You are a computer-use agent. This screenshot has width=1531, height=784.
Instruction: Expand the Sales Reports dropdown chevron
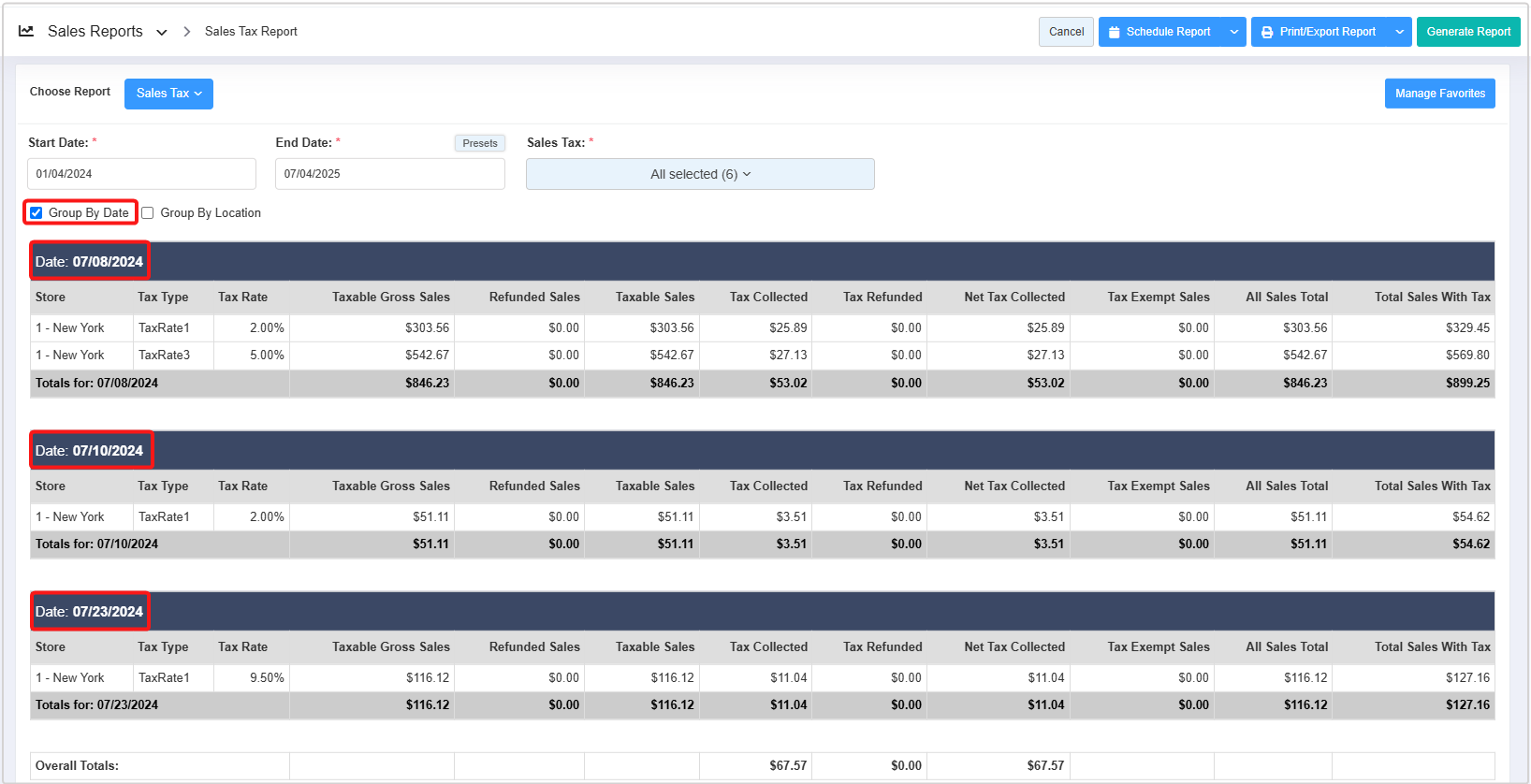pos(162,32)
